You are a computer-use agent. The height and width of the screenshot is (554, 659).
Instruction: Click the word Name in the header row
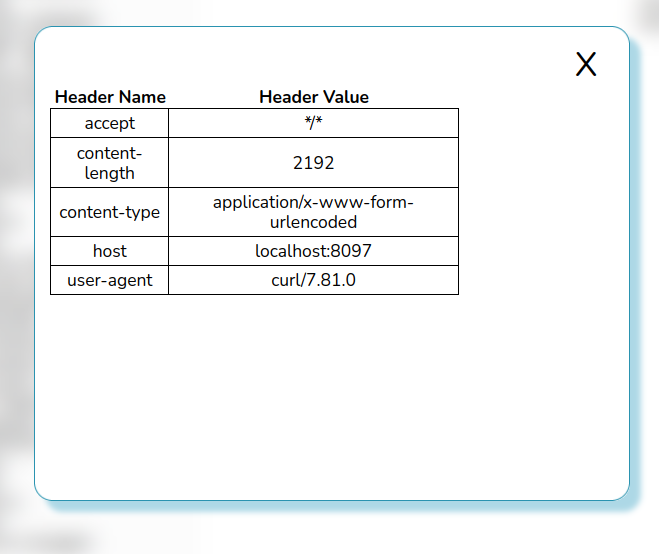coord(142,97)
